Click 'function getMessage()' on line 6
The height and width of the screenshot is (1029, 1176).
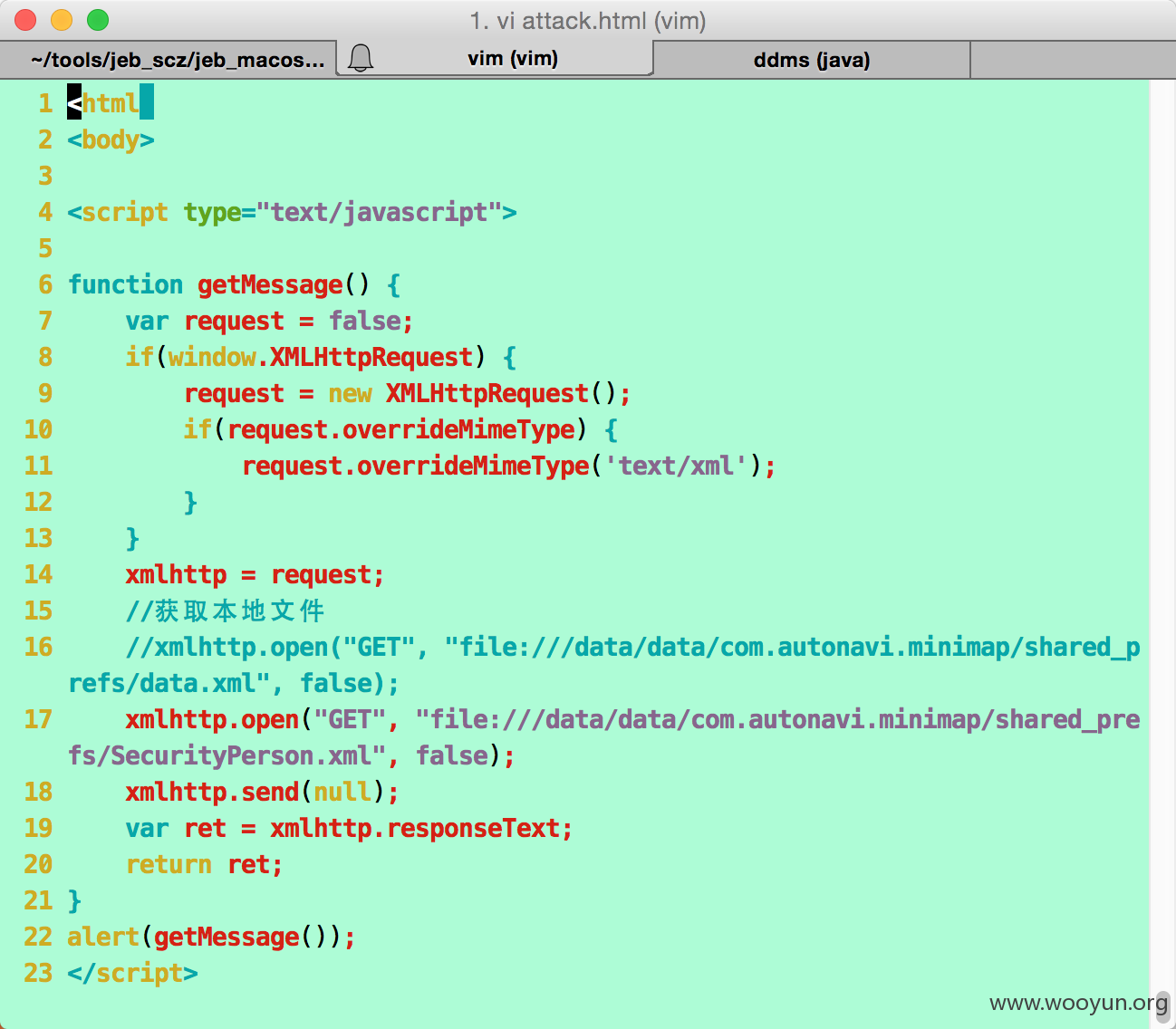[x=219, y=284]
